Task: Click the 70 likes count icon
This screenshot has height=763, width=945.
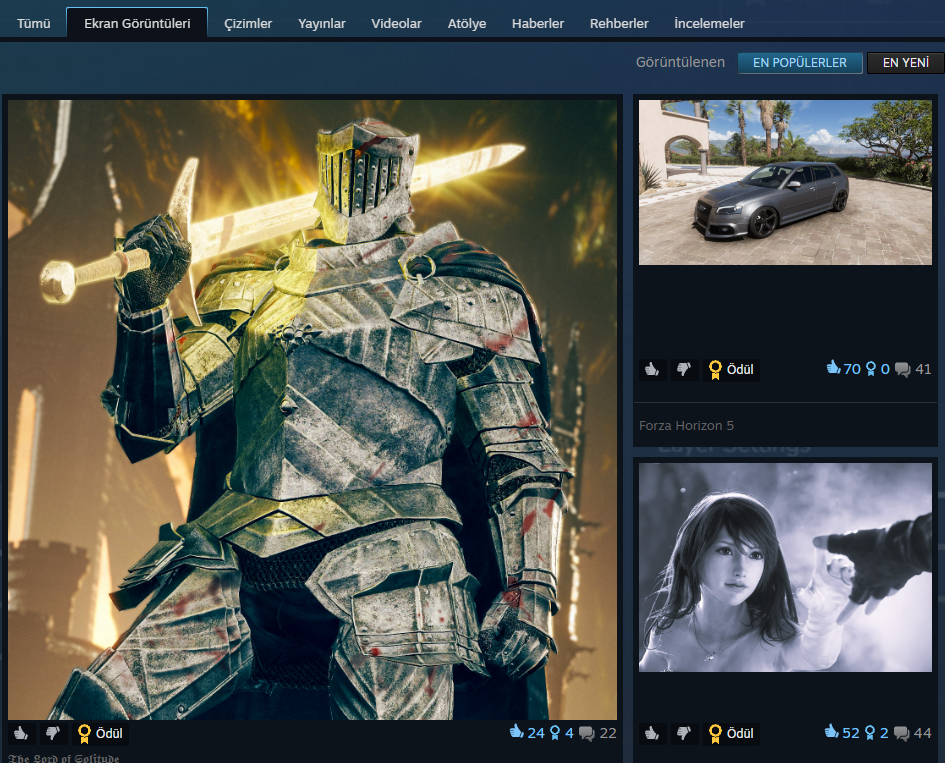Action: [834, 367]
